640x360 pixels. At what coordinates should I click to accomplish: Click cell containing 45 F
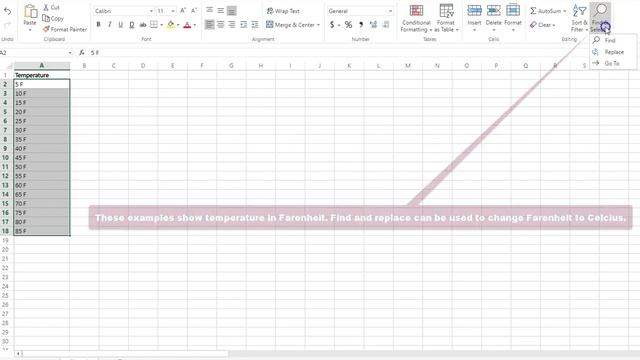click(42, 158)
